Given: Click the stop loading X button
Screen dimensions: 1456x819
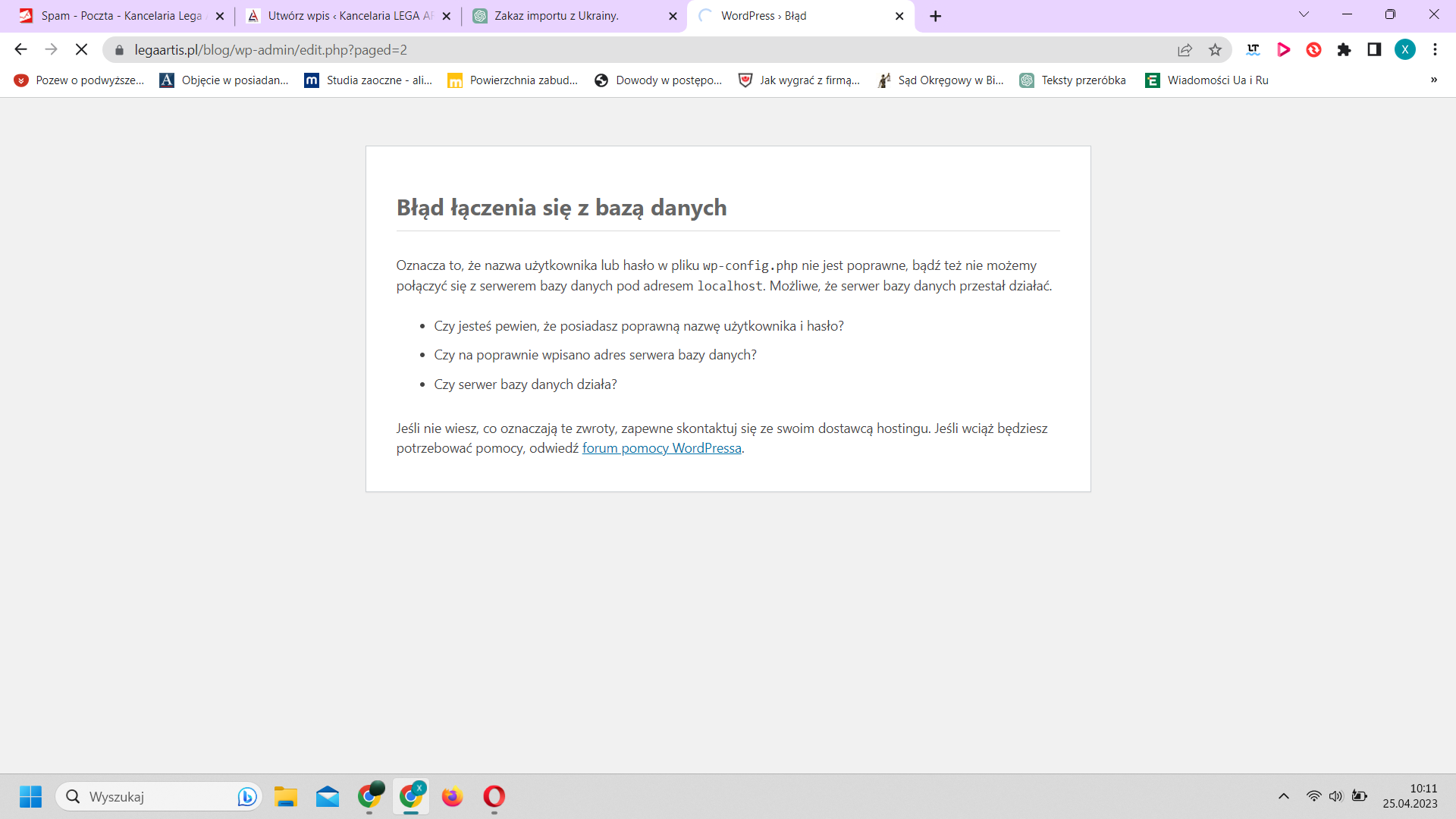Looking at the screenshot, I should [82, 50].
